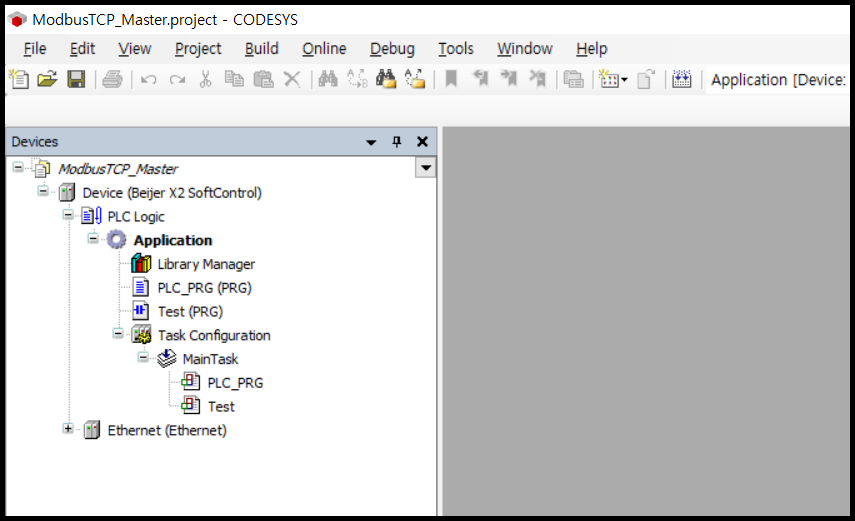
Task: Click the Print toolbar icon
Action: pos(112,80)
